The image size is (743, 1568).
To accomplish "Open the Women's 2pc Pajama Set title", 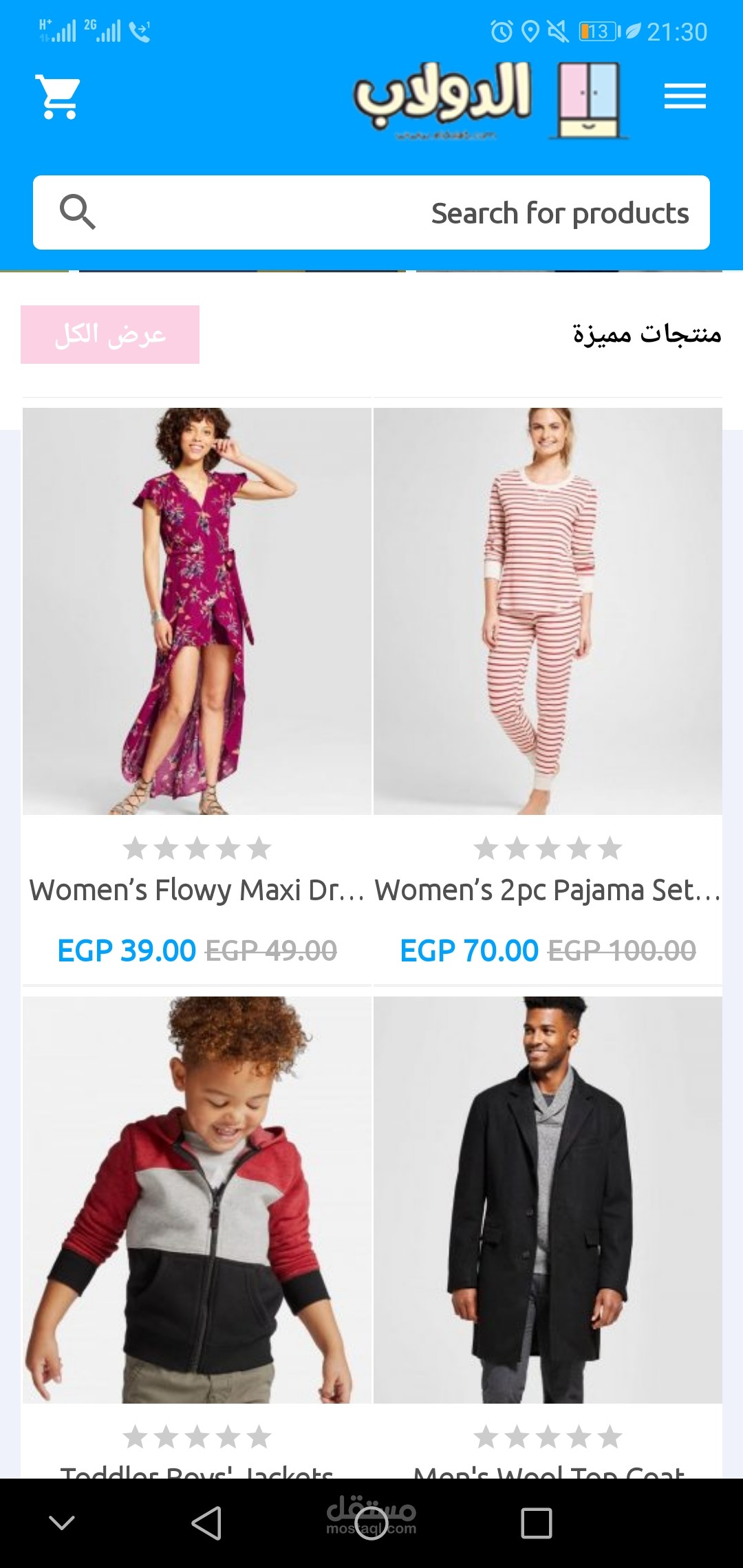I will pos(548,890).
